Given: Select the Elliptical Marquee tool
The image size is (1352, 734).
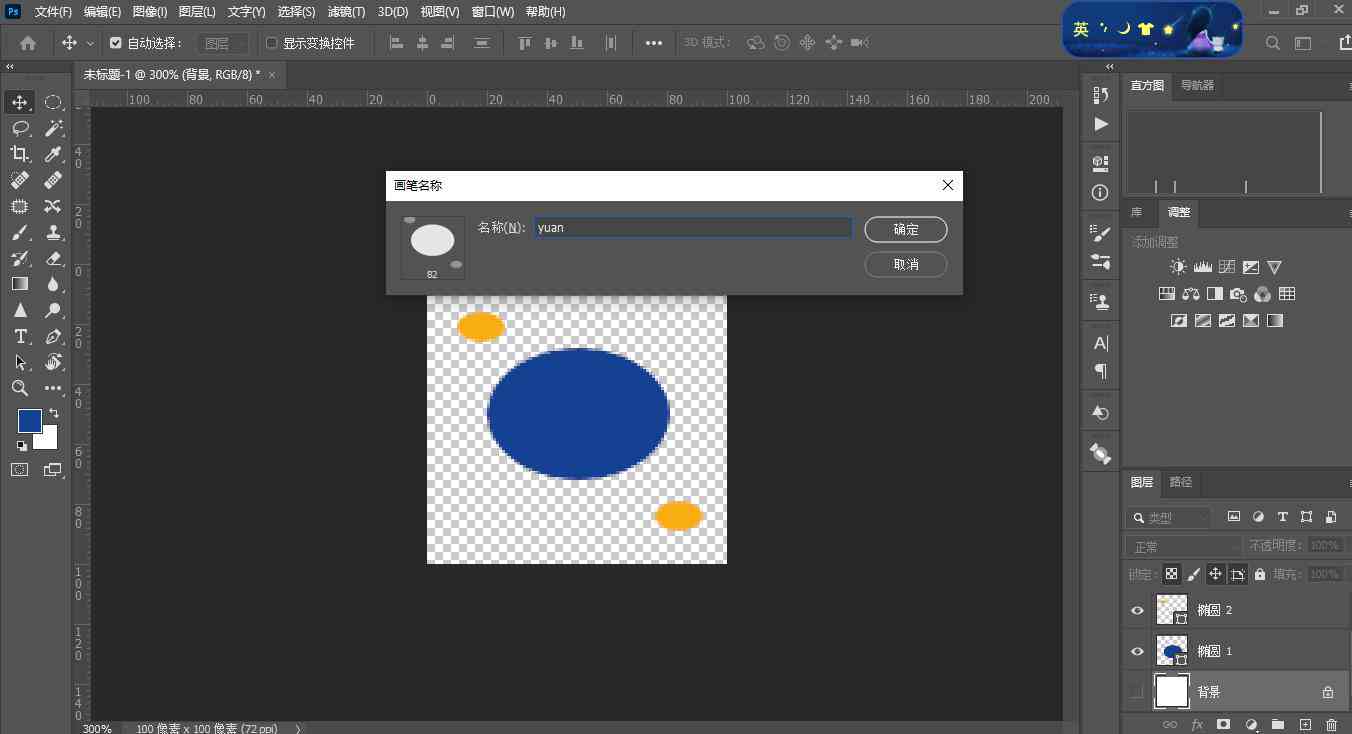Looking at the screenshot, I should (53, 102).
